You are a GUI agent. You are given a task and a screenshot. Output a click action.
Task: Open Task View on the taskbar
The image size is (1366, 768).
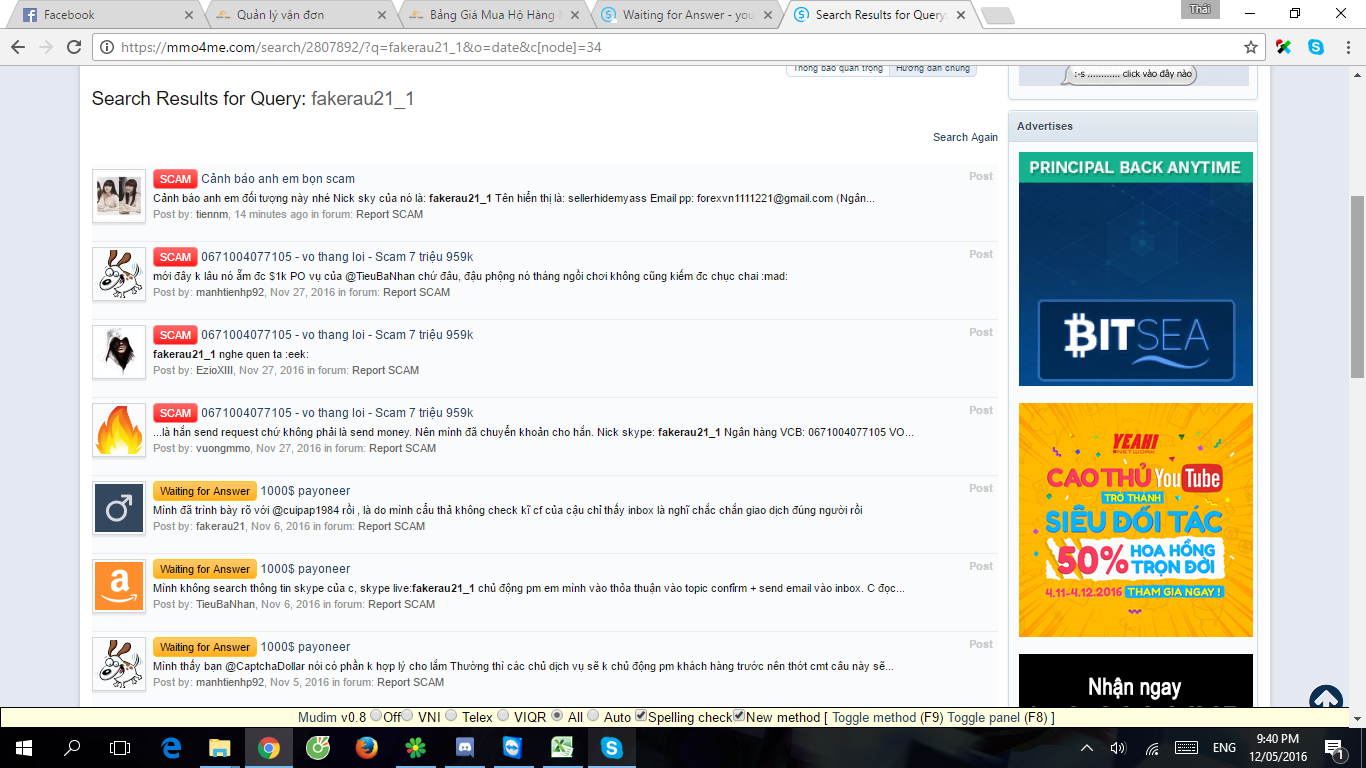pyautogui.click(x=120, y=748)
